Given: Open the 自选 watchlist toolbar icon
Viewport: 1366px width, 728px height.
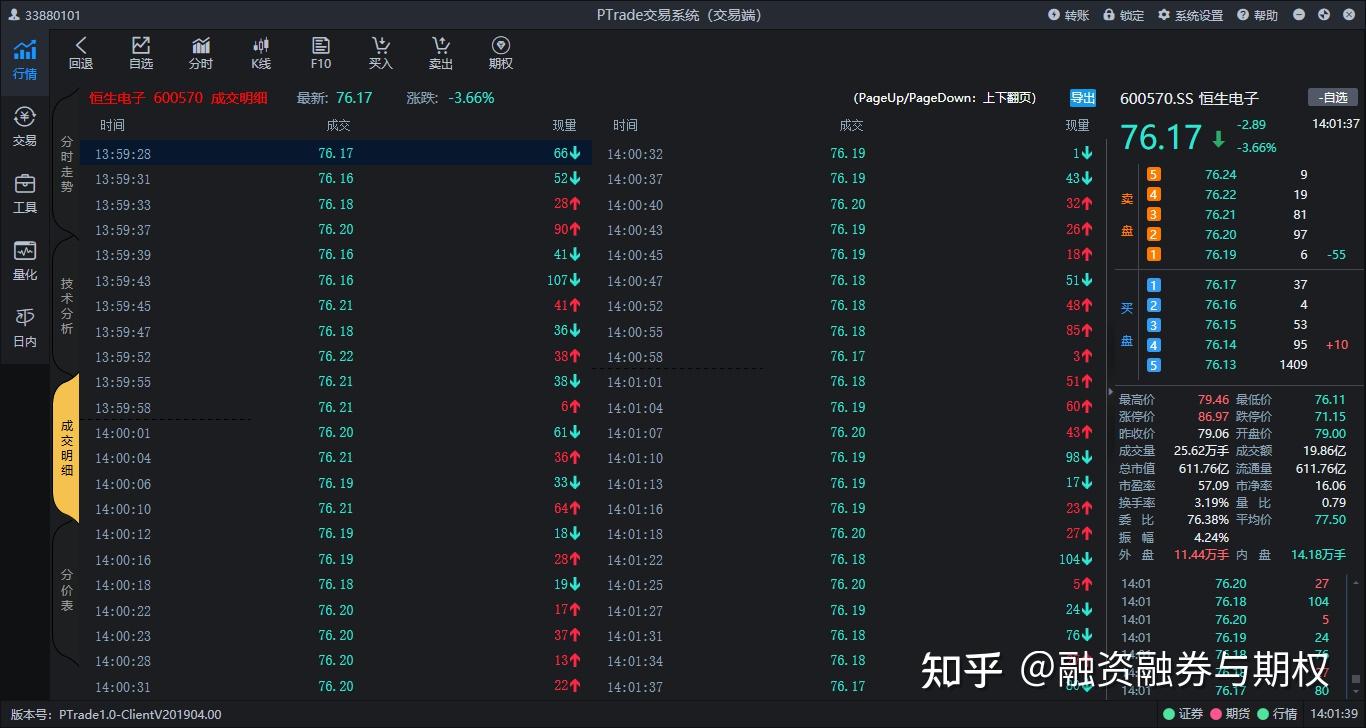Looking at the screenshot, I should (141, 53).
